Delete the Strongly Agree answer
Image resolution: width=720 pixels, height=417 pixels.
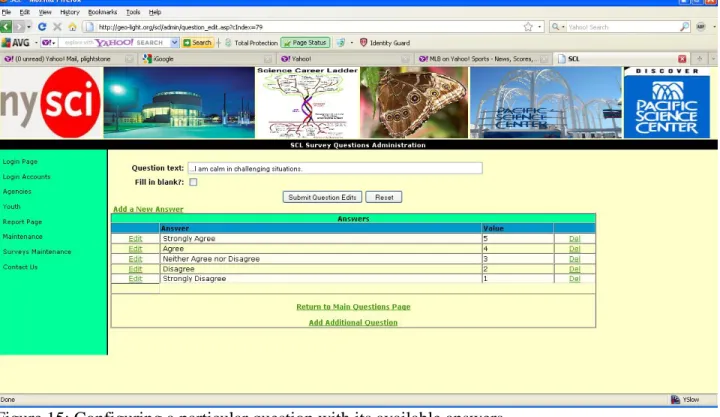tap(574, 239)
